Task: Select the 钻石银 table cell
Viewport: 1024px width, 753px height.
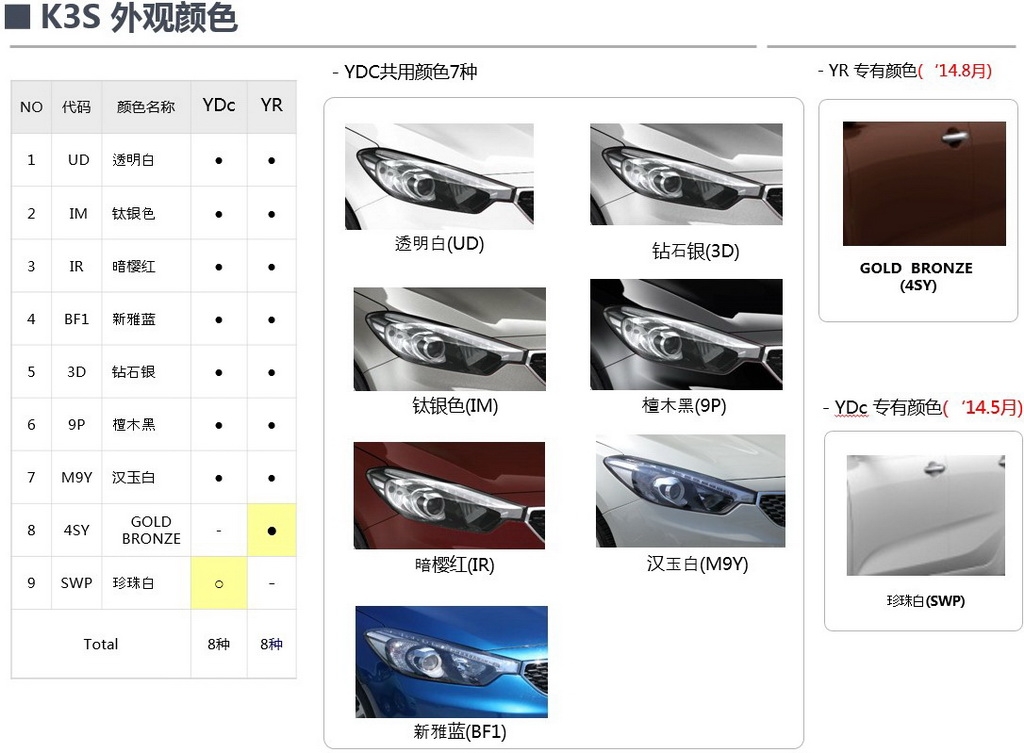Action: tap(146, 372)
